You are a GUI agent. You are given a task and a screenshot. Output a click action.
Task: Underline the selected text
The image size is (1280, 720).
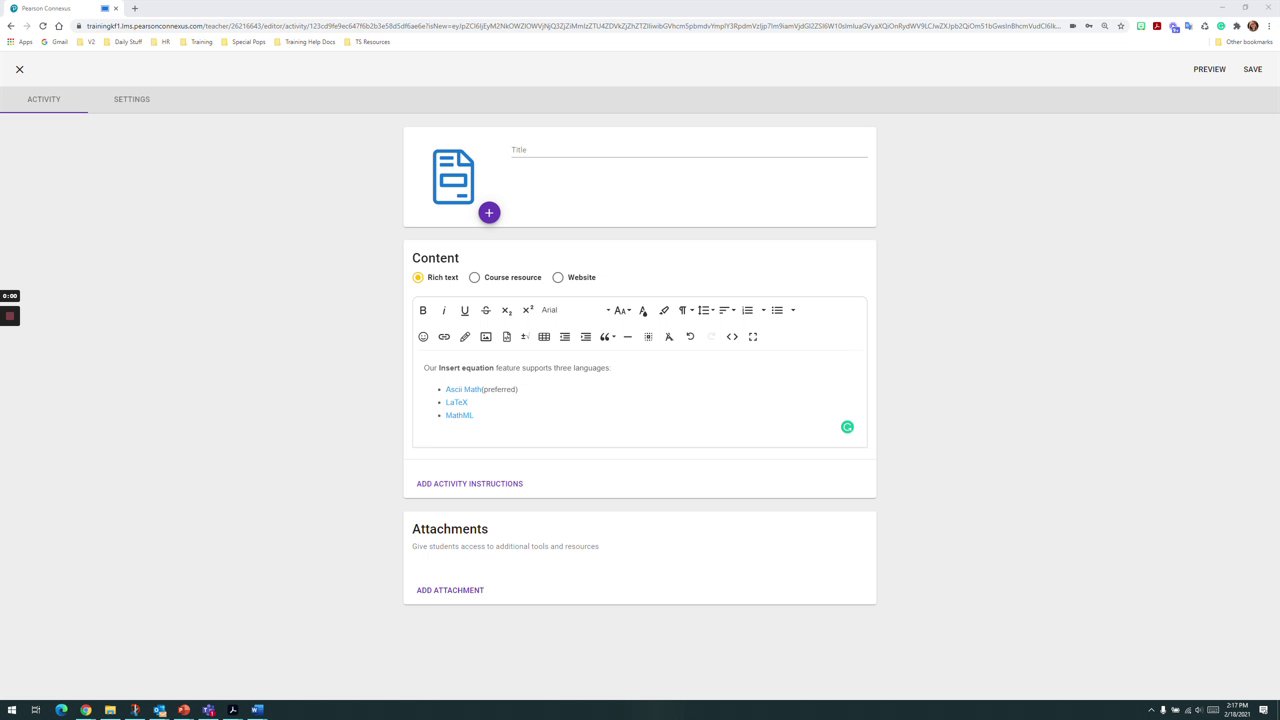point(465,310)
